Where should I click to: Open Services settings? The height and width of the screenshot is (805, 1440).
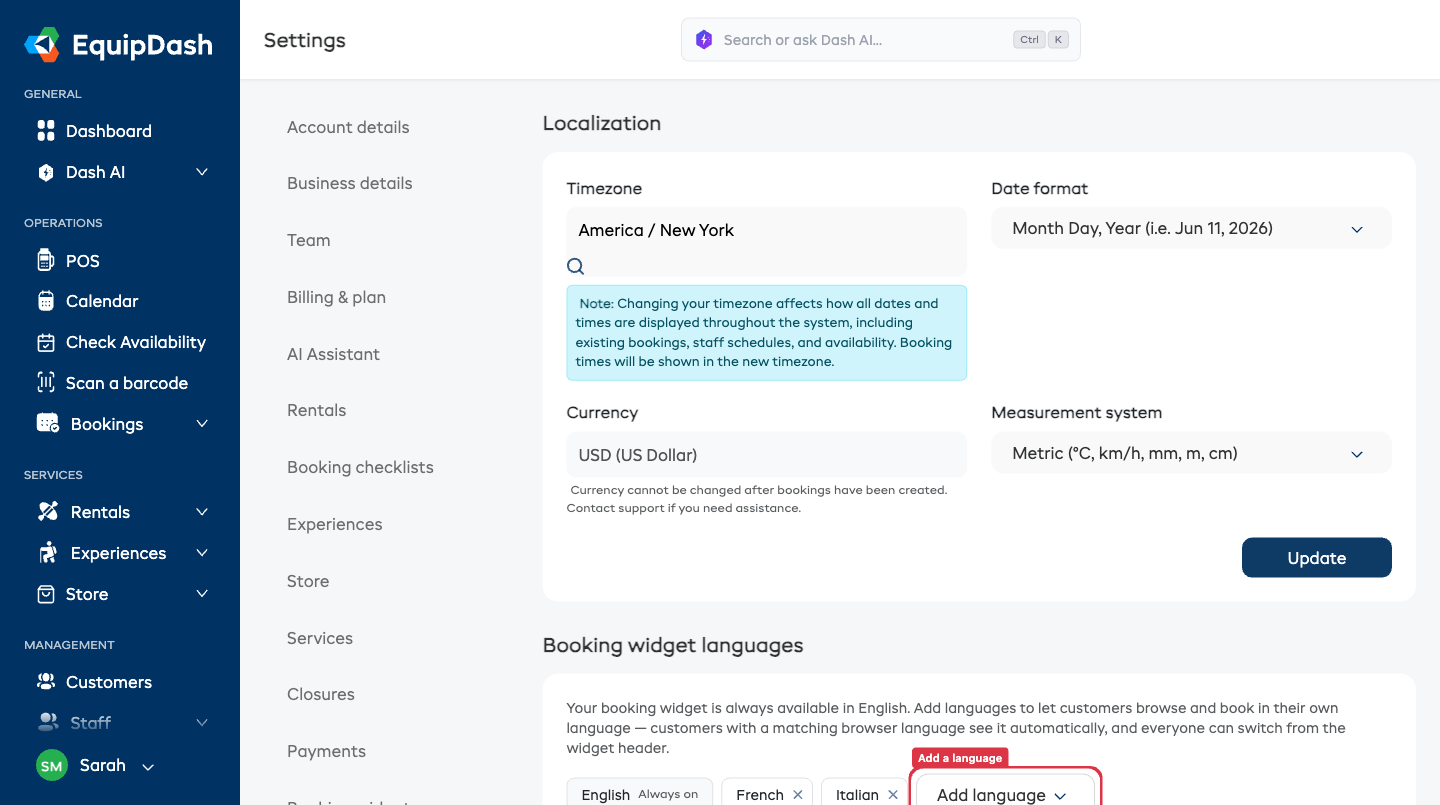tap(320, 638)
